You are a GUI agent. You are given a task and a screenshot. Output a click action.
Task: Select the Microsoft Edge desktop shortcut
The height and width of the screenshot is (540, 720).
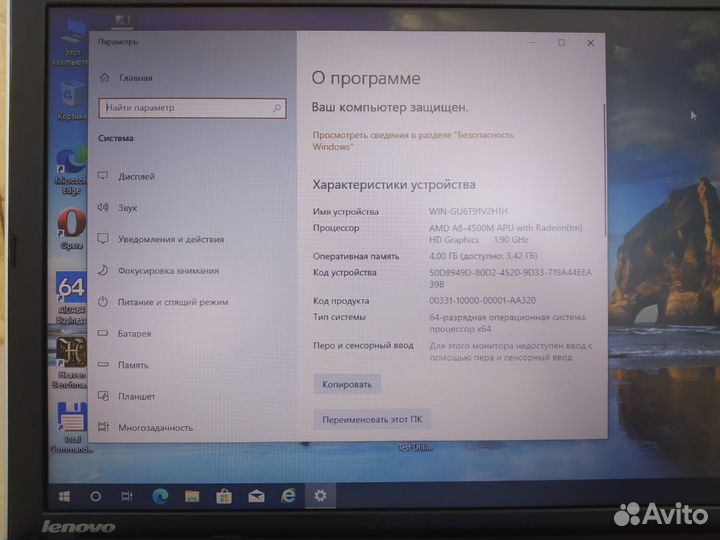click(x=71, y=170)
